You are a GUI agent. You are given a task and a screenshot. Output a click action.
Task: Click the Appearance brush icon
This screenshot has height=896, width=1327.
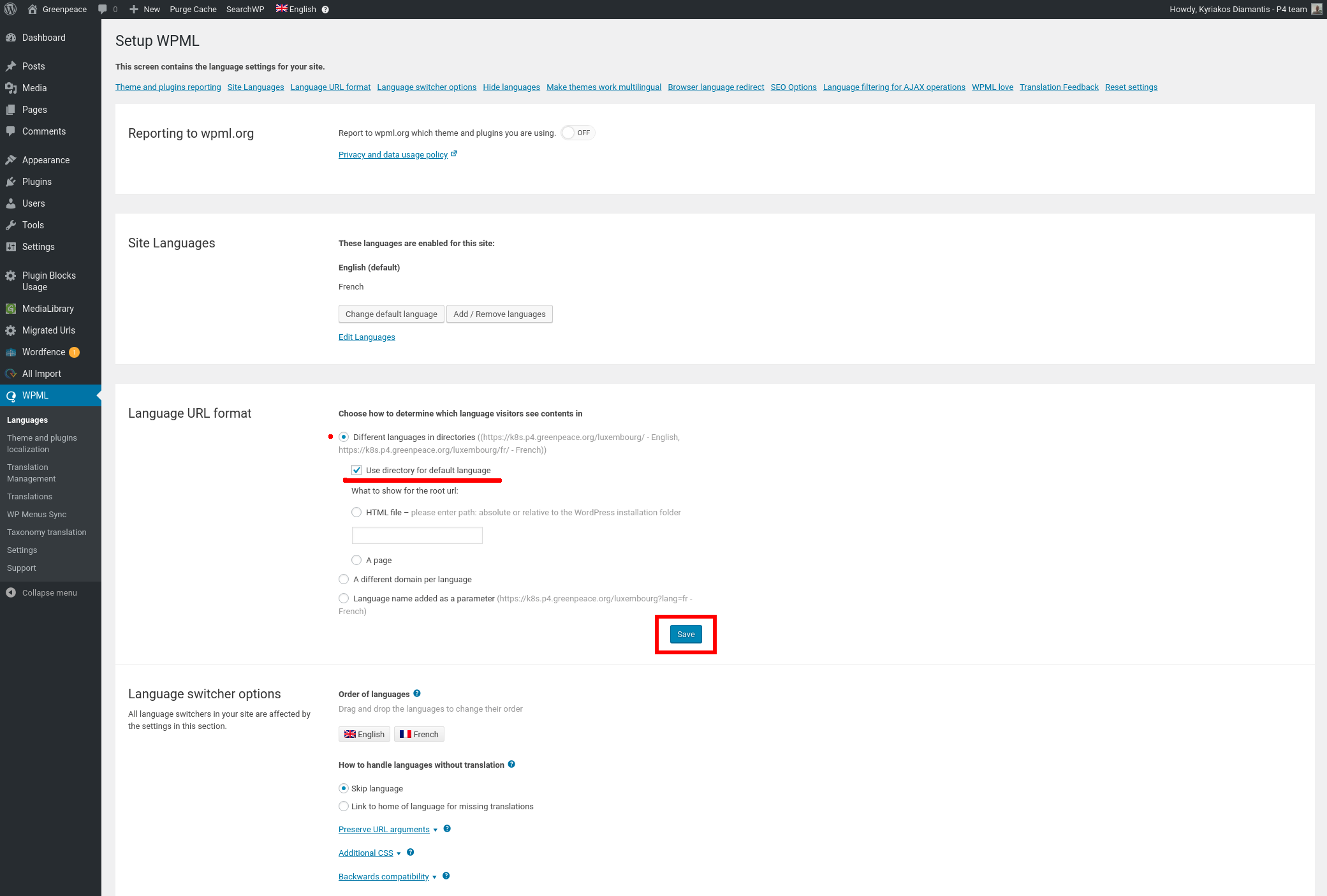tap(11, 160)
